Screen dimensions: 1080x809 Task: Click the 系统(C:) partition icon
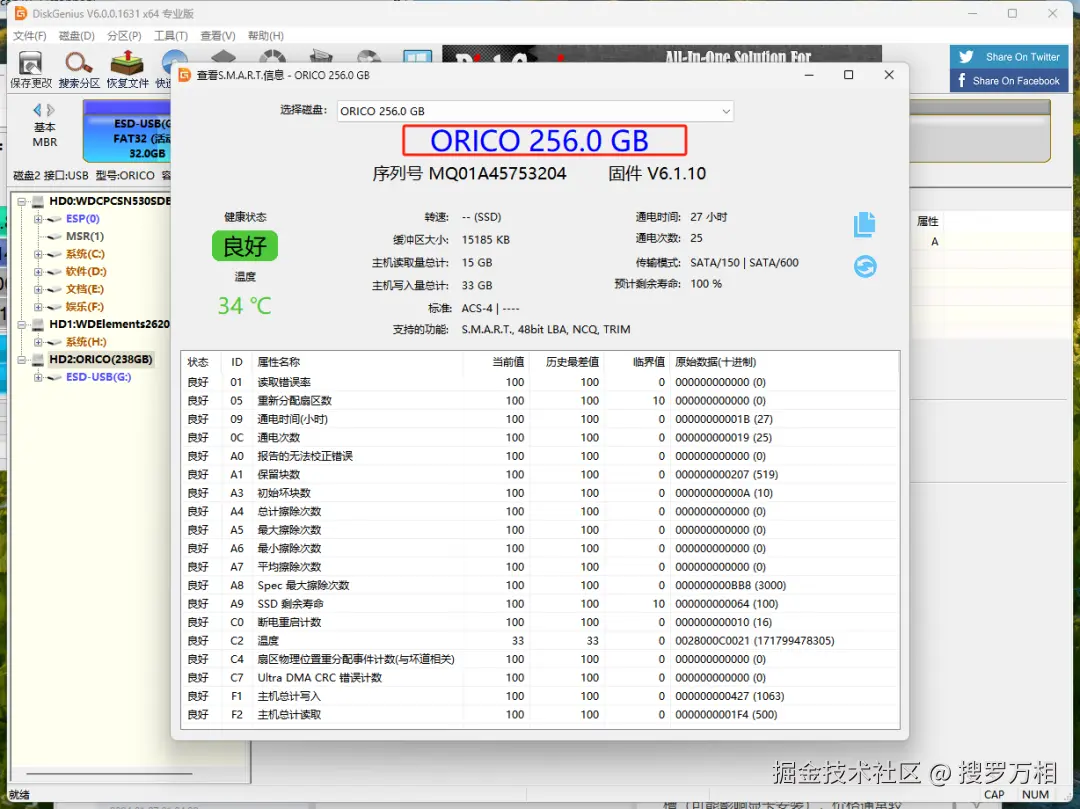pyautogui.click(x=55, y=254)
